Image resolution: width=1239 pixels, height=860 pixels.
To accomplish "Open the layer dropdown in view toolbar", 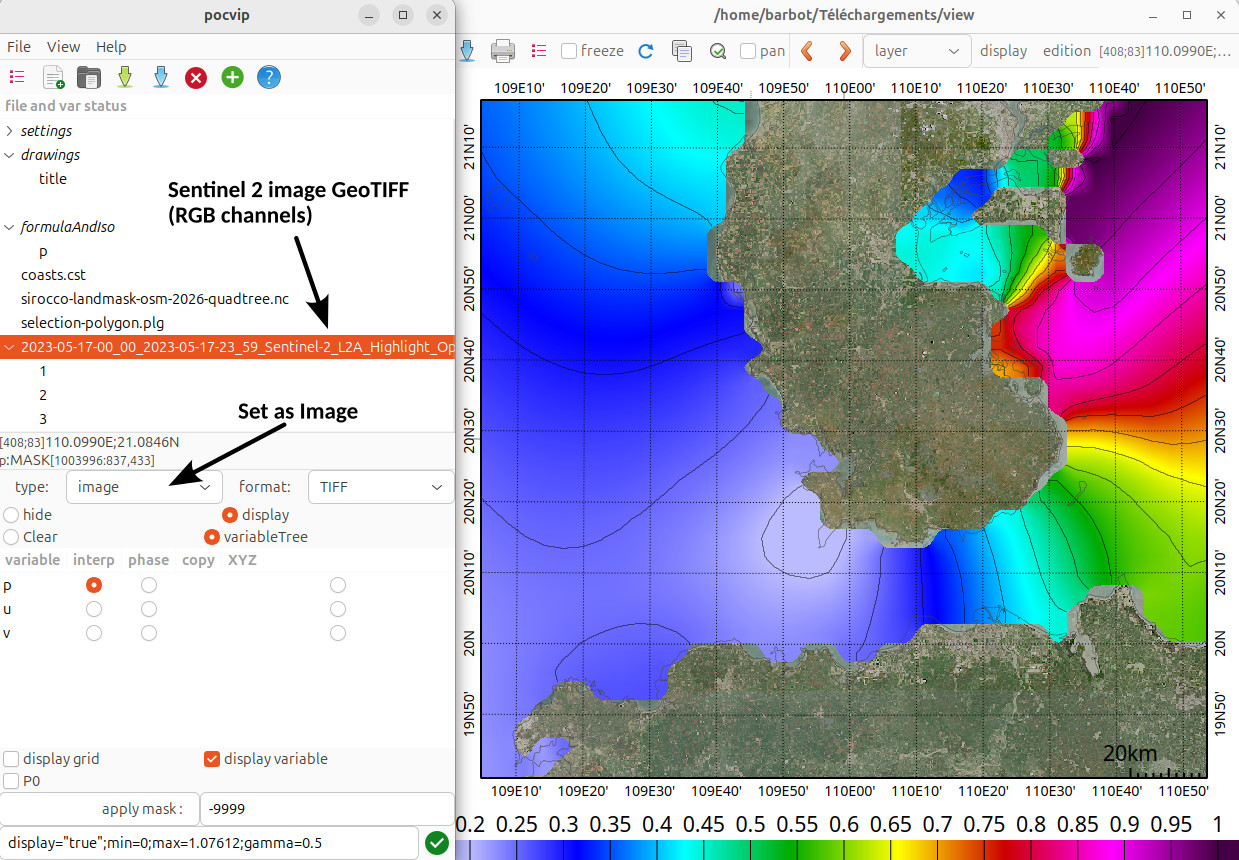I will click(x=917, y=51).
